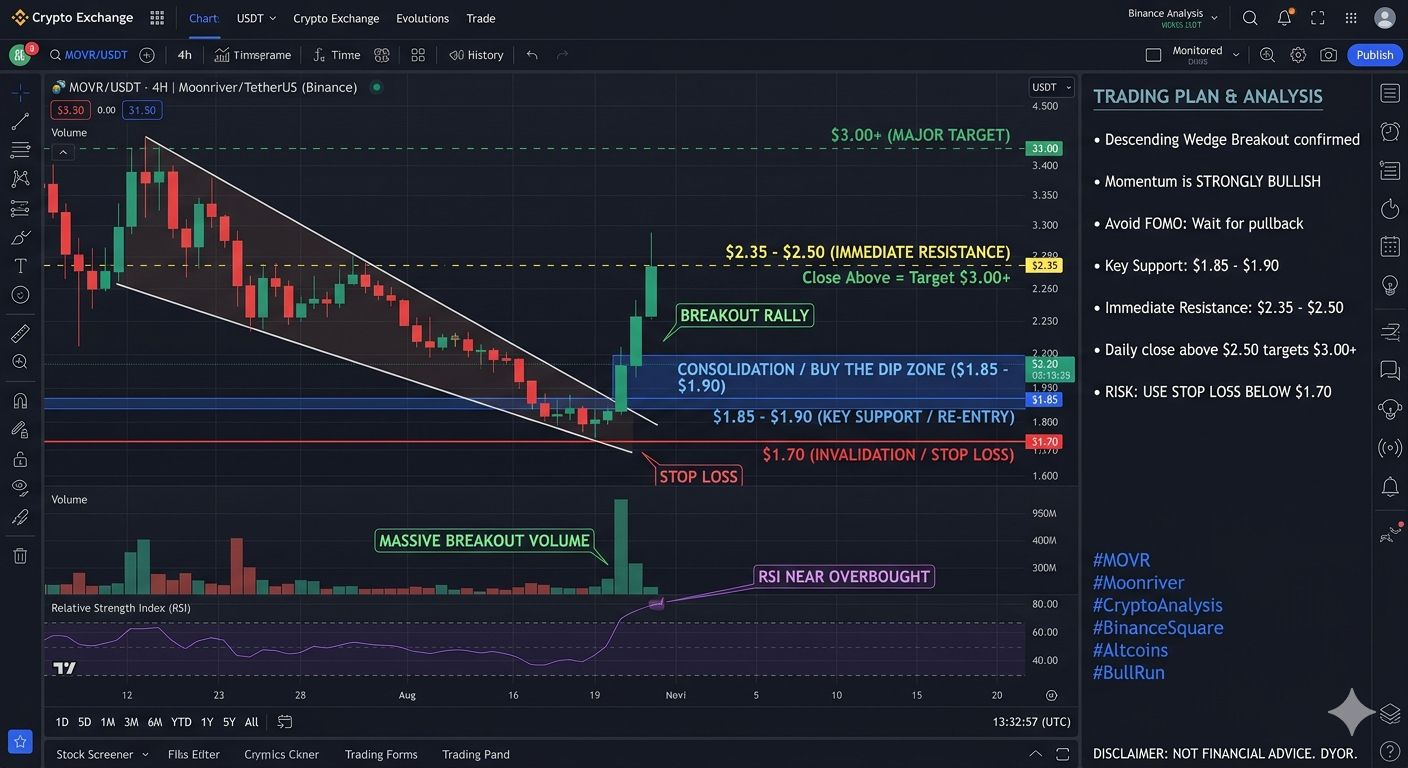Open the quick search zoom icon near Publish
Screen dimensions: 1408x768
point(1267,55)
